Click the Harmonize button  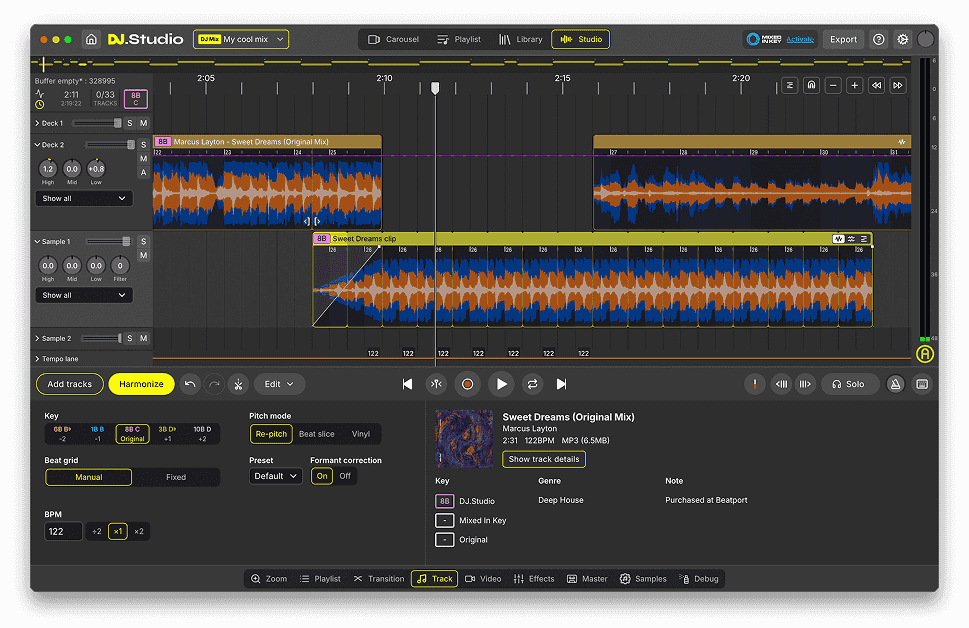(142, 384)
